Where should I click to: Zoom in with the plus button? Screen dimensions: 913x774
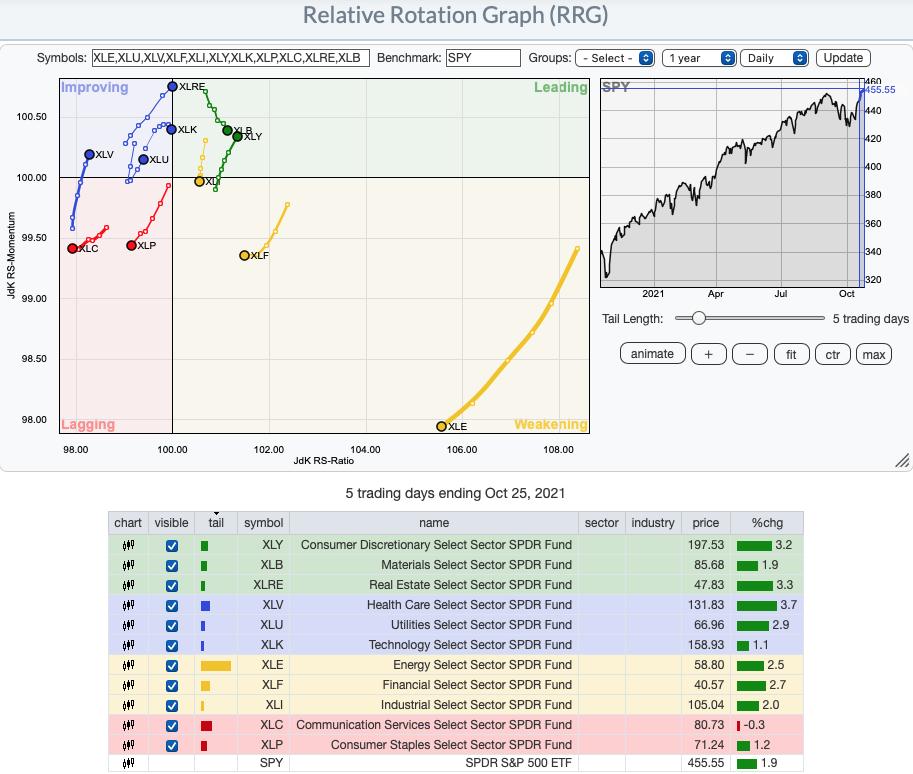coord(709,354)
